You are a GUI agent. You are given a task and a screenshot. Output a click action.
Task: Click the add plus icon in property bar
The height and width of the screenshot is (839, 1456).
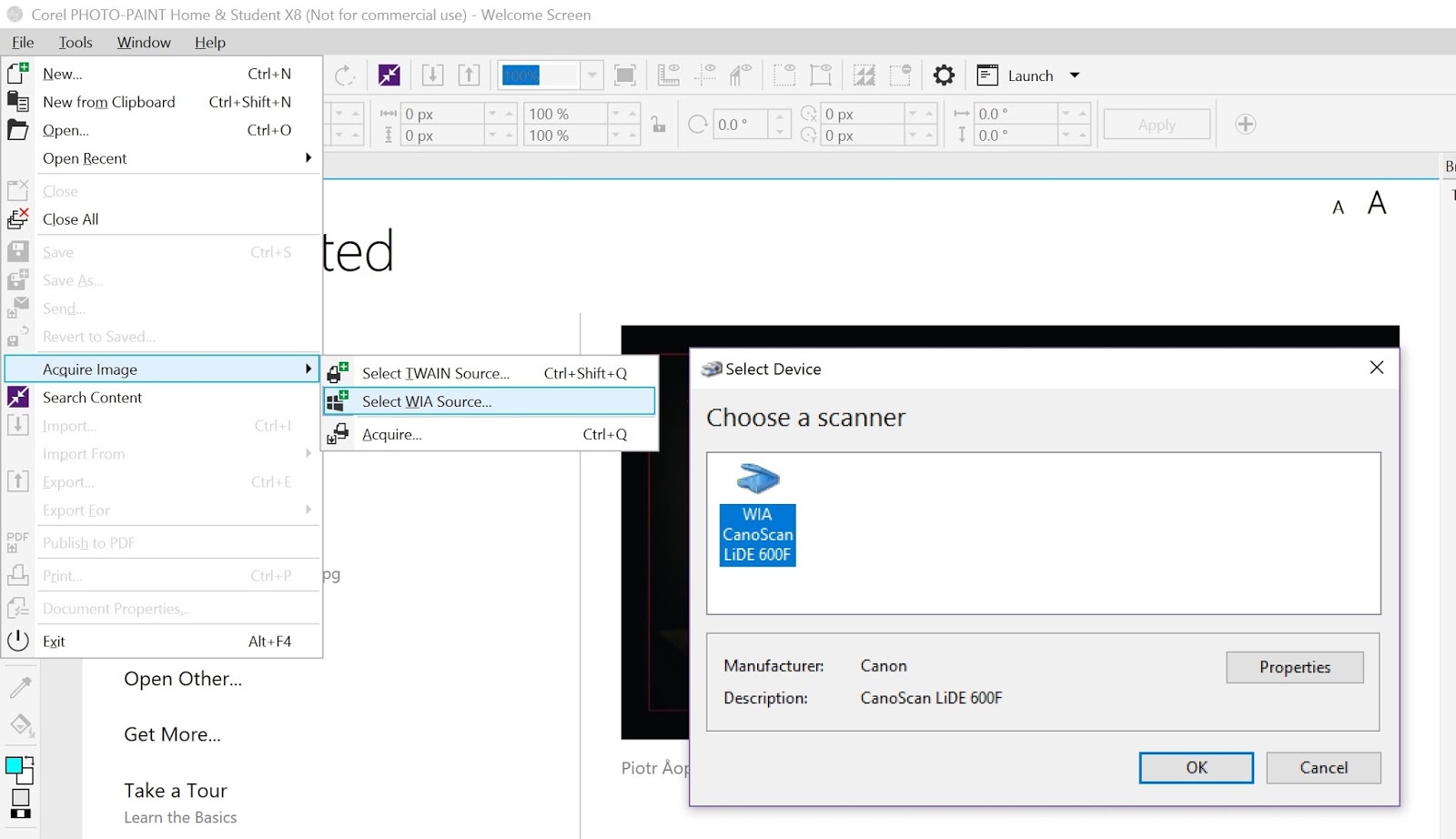(x=1246, y=124)
